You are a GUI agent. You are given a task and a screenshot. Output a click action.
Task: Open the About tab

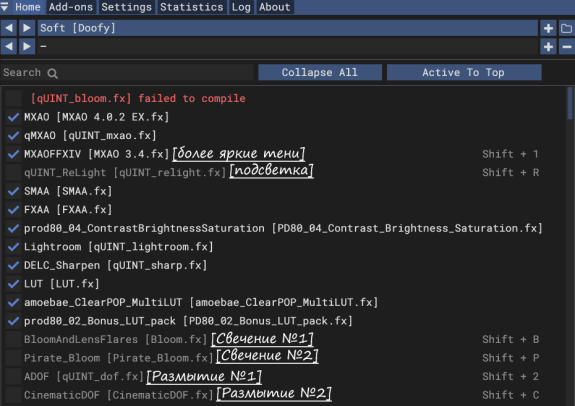point(275,7)
